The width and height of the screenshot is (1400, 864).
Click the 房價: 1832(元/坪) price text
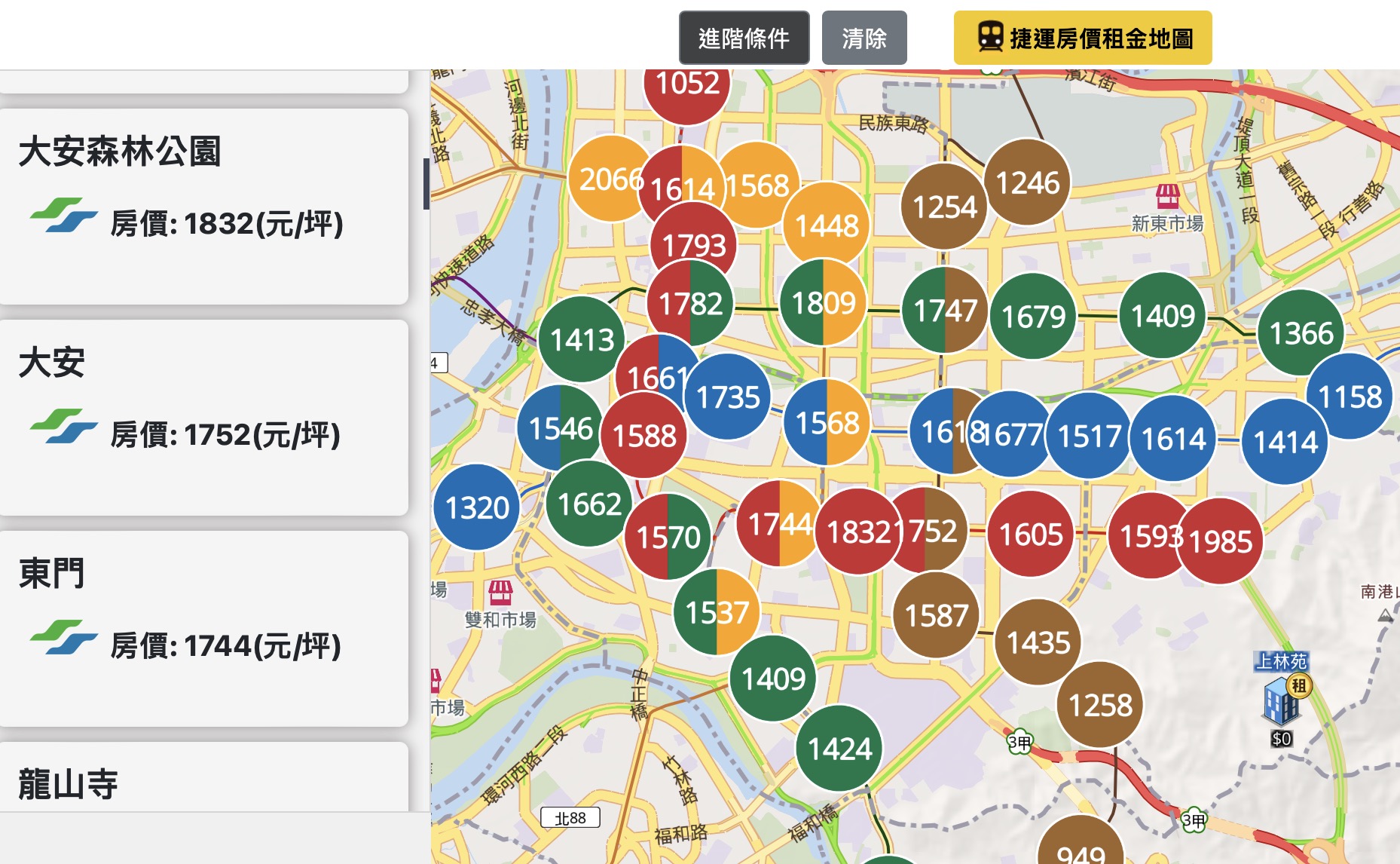[227, 224]
